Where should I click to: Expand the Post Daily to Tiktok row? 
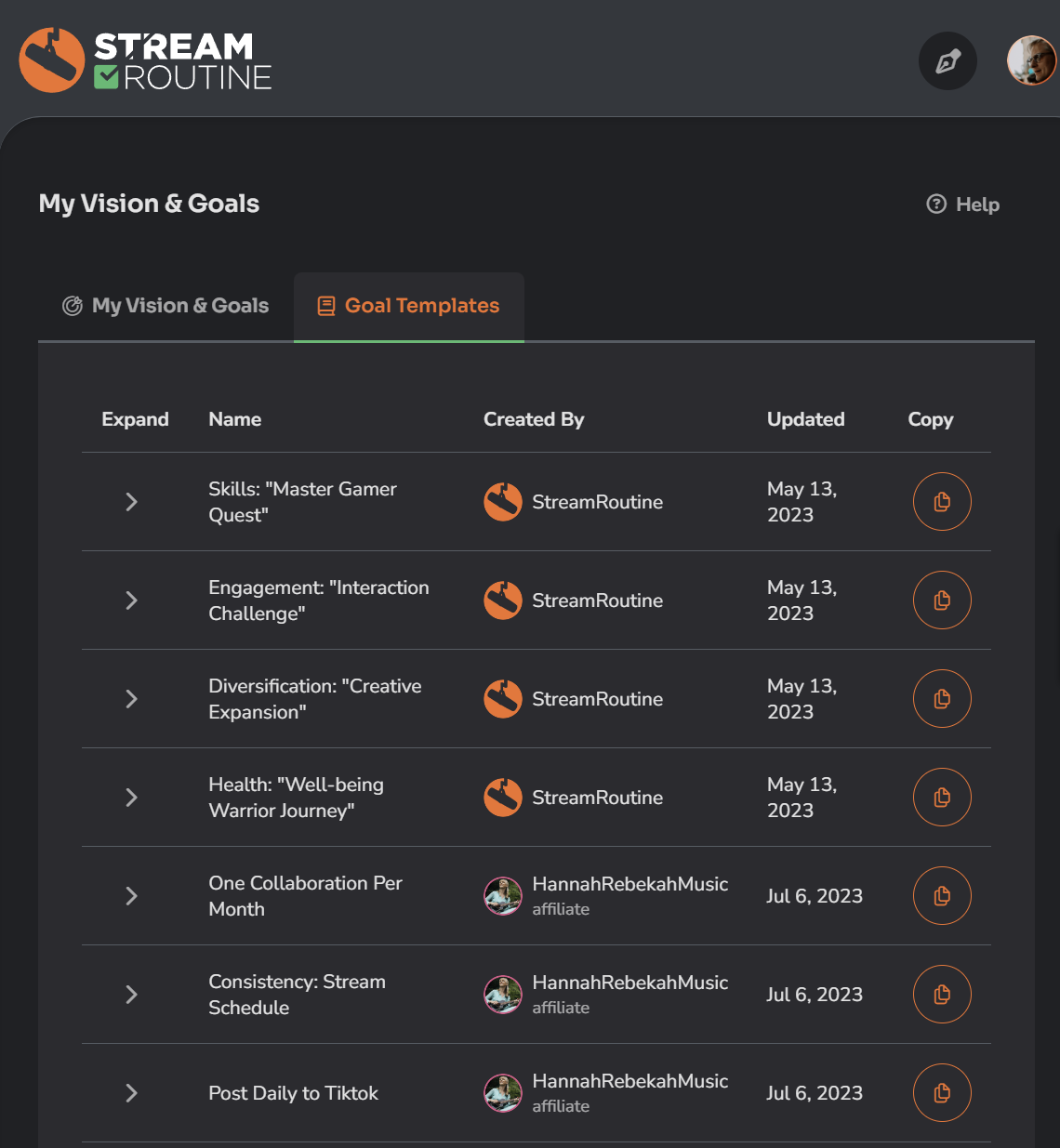click(x=131, y=1093)
